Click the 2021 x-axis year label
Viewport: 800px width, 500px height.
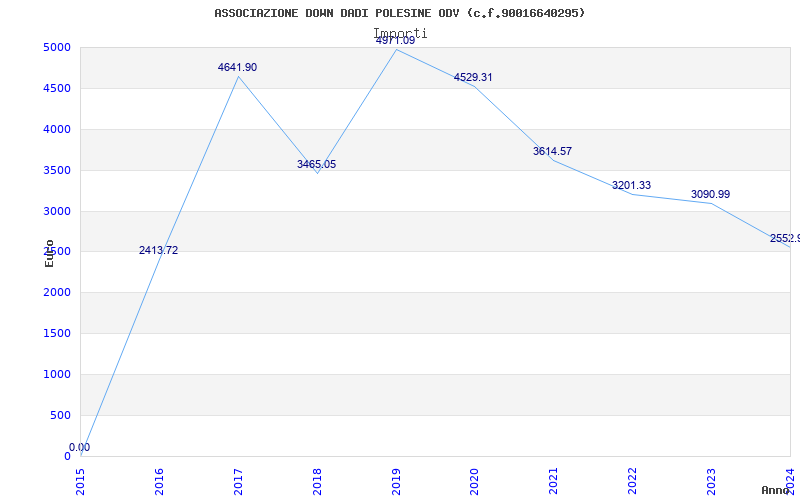point(554,481)
